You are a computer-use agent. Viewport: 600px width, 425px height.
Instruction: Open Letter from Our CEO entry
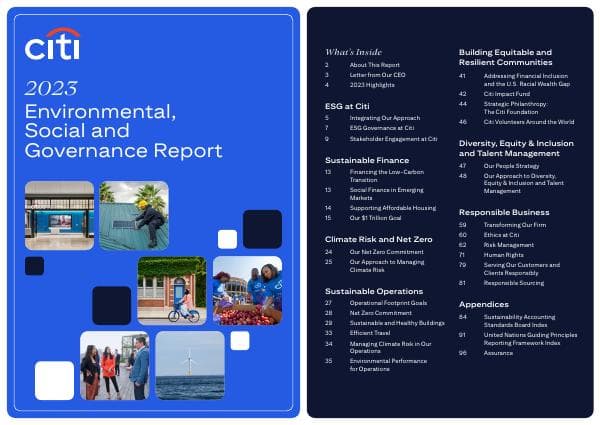[377, 75]
